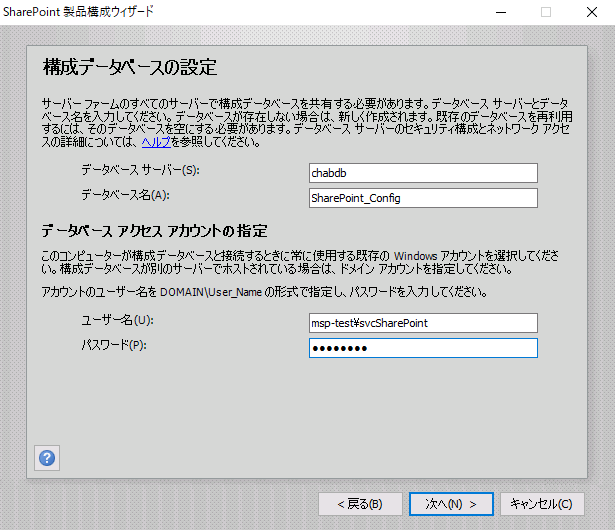Click into the パスワード field
This screenshot has width=615, height=530.
pyautogui.click(x=423, y=348)
